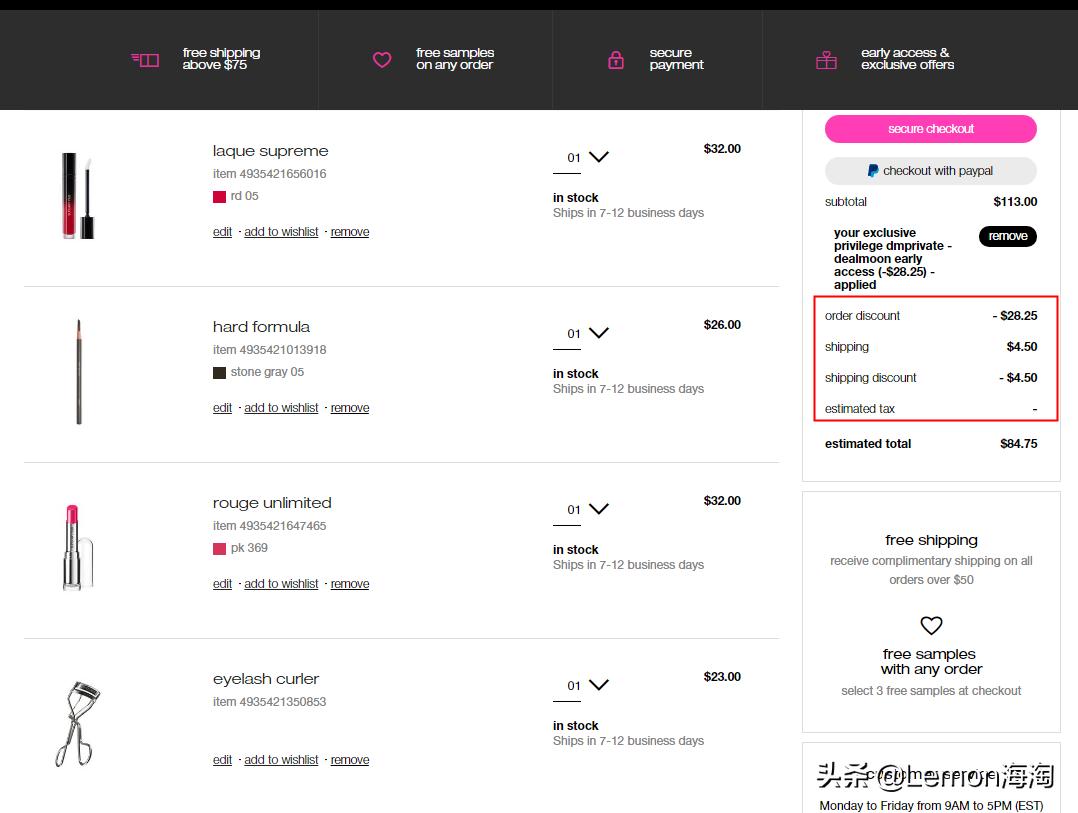Image resolution: width=1078 pixels, height=813 pixels.
Task: Expand hard formula quantity selector
Action: [x=598, y=333]
